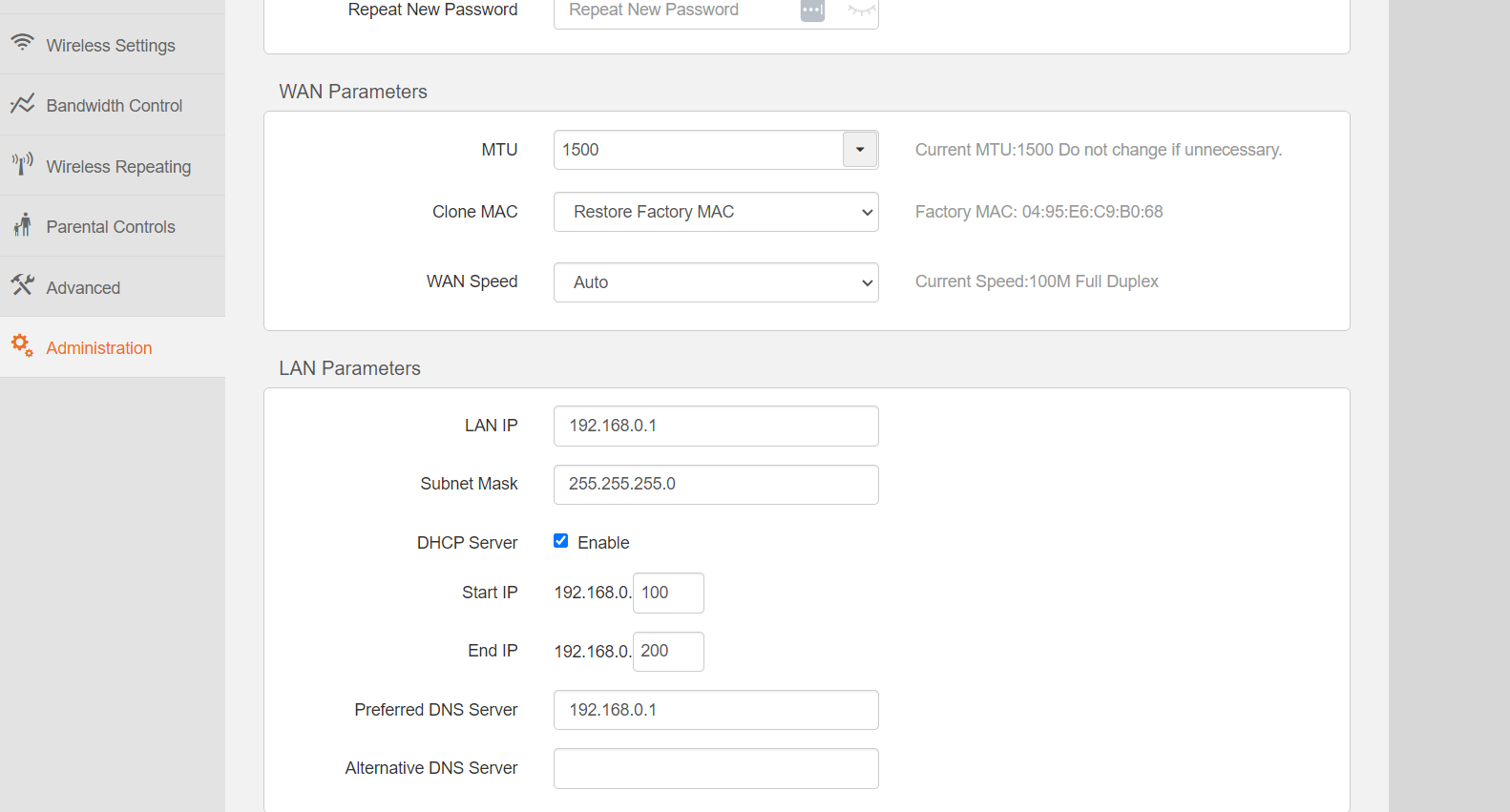This screenshot has height=812, width=1510.
Task: Click the Wireless Settings wifi icon
Action: click(x=22, y=43)
